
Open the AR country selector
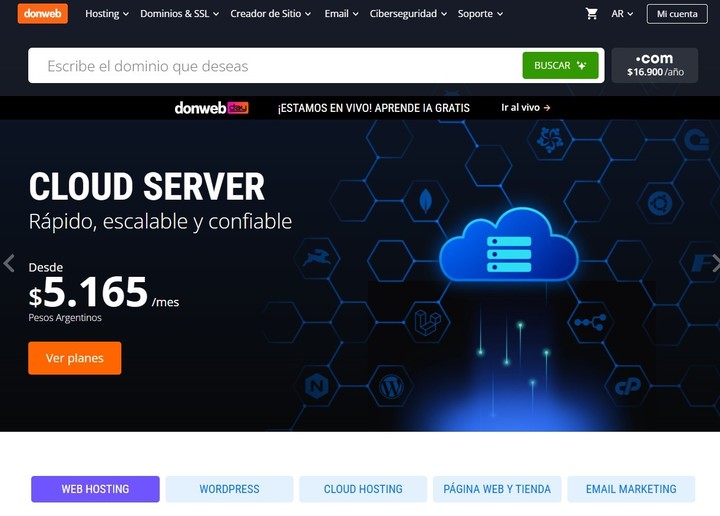click(x=622, y=14)
